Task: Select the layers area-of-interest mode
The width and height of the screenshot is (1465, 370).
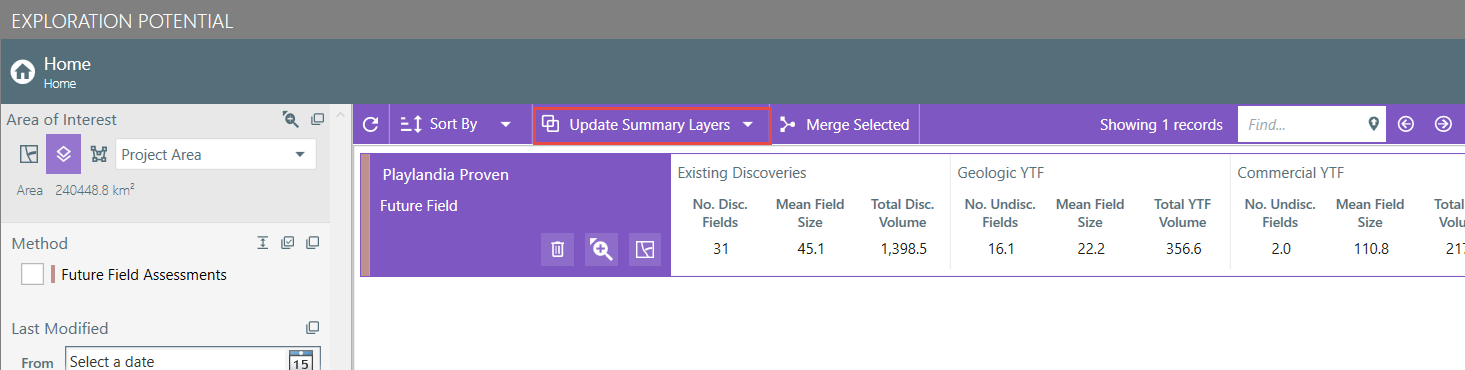Action: [x=63, y=154]
